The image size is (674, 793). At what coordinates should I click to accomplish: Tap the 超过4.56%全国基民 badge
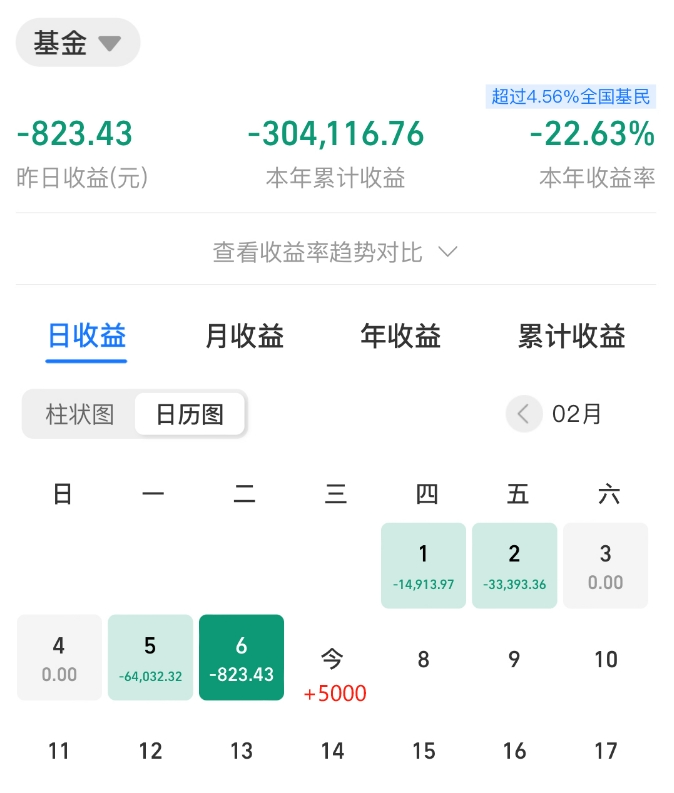pyautogui.click(x=571, y=97)
